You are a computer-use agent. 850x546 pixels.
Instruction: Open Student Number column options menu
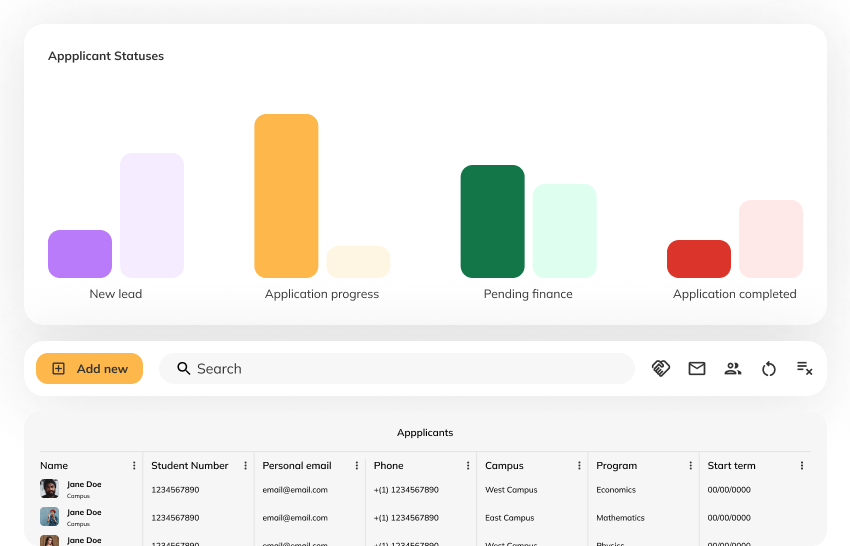click(245, 466)
